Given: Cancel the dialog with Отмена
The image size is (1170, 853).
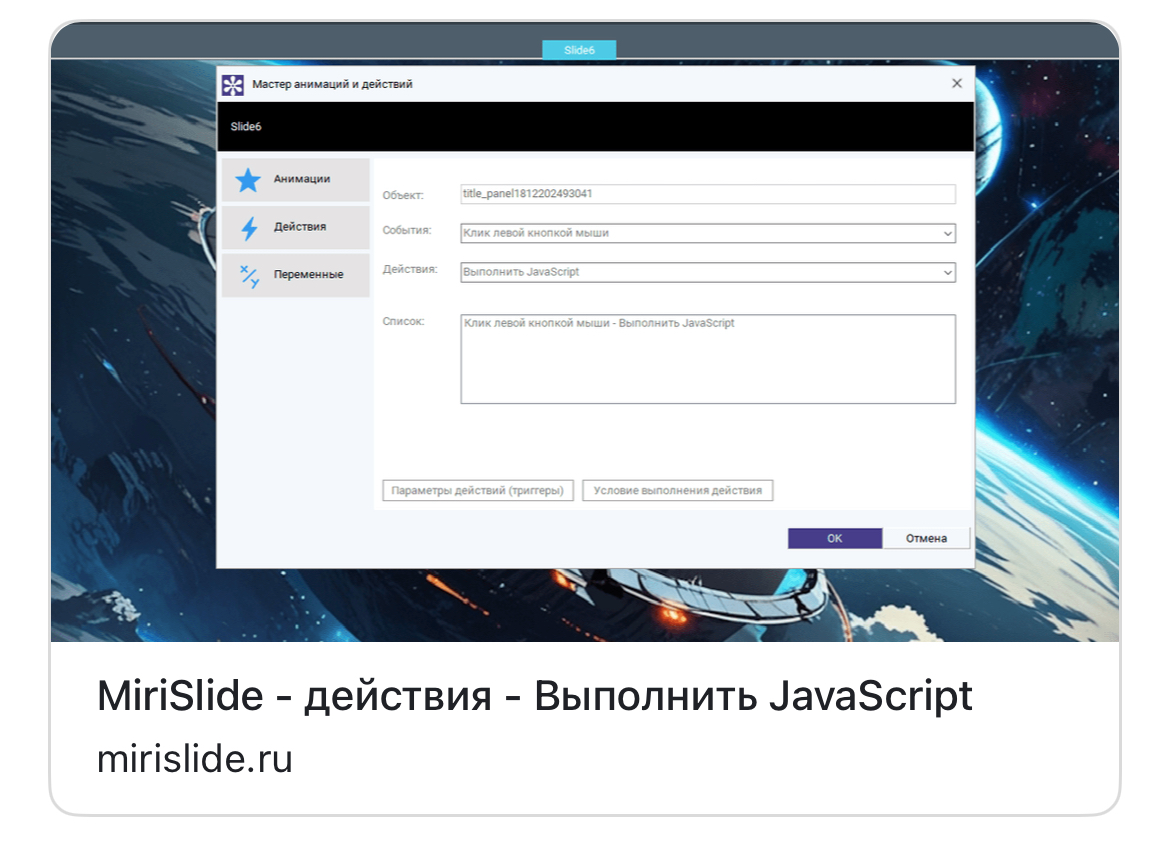Looking at the screenshot, I should click(925, 538).
